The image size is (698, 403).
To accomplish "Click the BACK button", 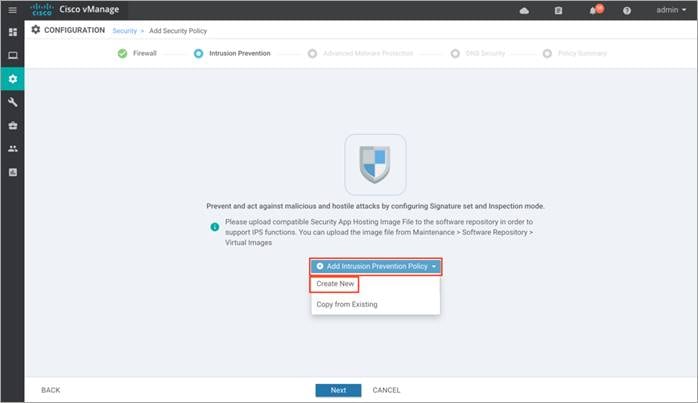I will (51, 390).
